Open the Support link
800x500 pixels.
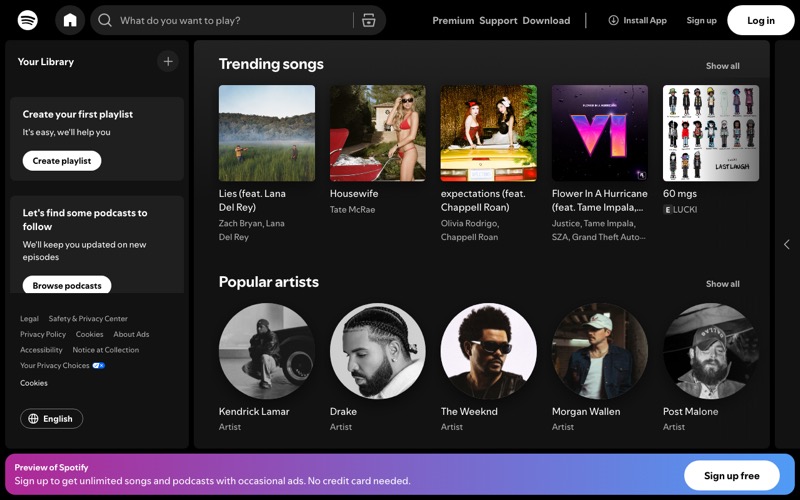click(498, 20)
